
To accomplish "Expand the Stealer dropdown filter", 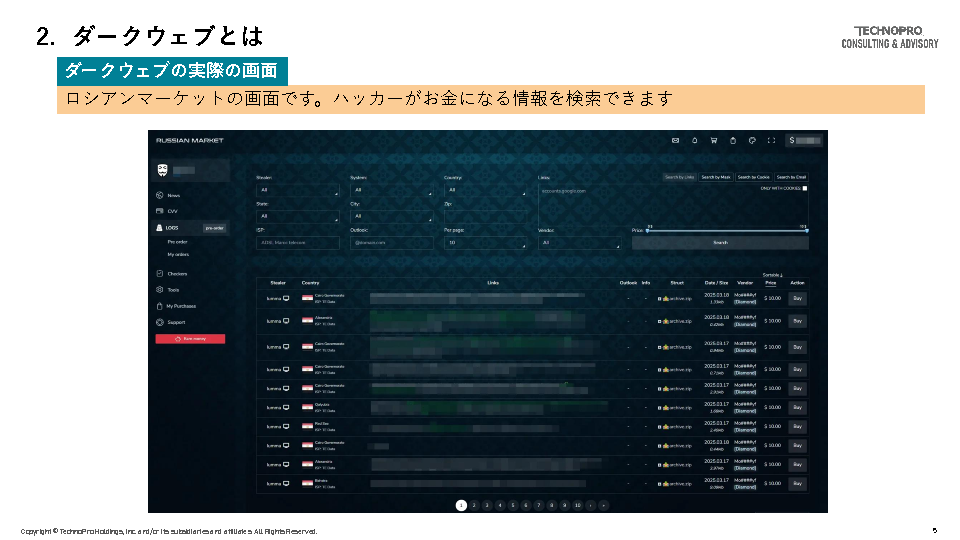I will (299, 189).
